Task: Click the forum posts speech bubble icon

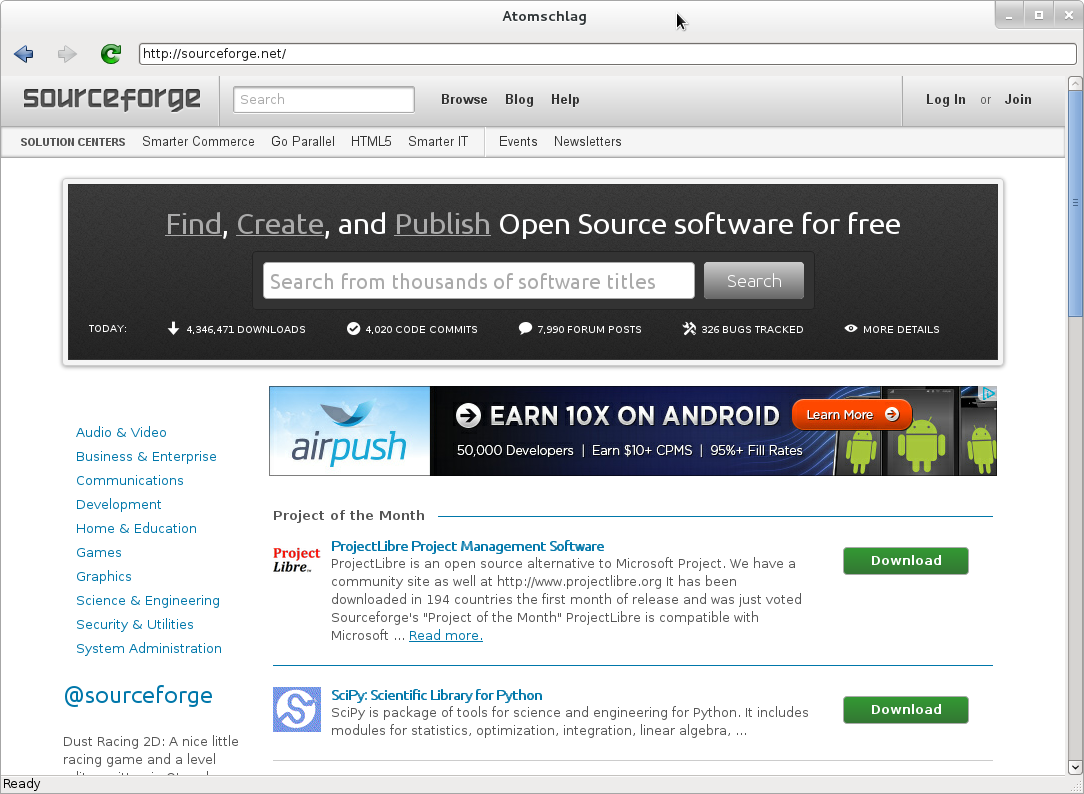Action: [525, 328]
